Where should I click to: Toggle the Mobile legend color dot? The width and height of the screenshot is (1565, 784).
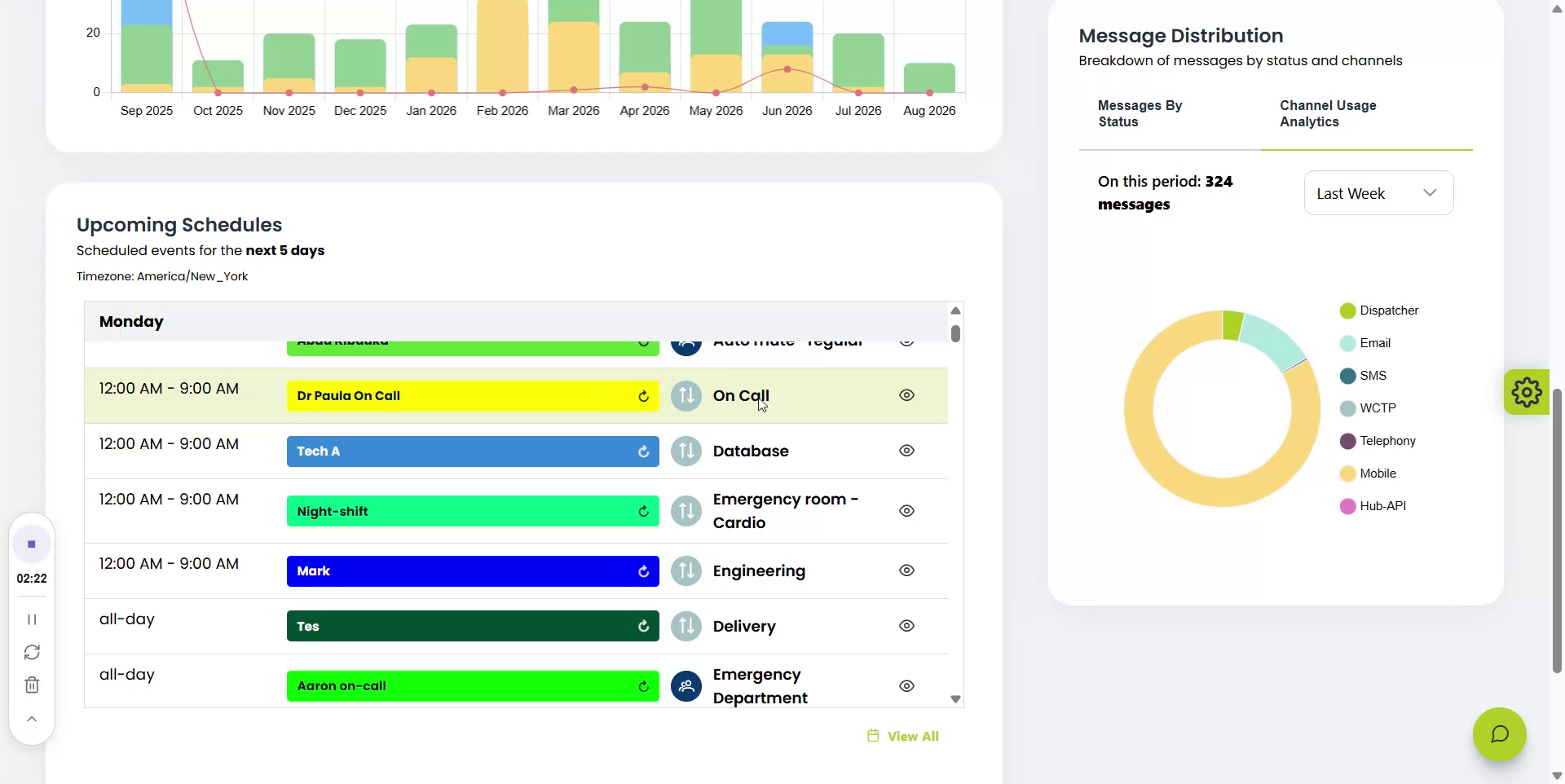point(1347,473)
